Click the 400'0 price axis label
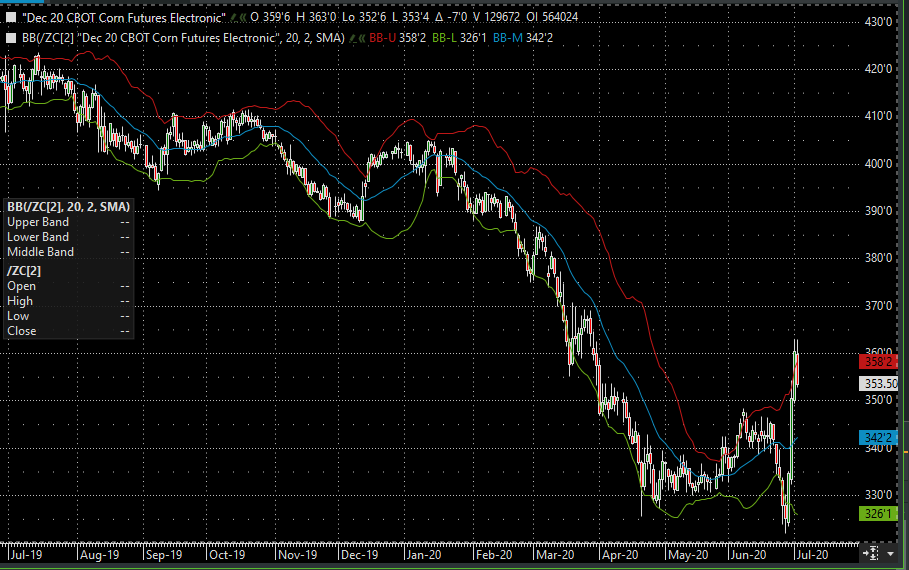 [x=878, y=164]
